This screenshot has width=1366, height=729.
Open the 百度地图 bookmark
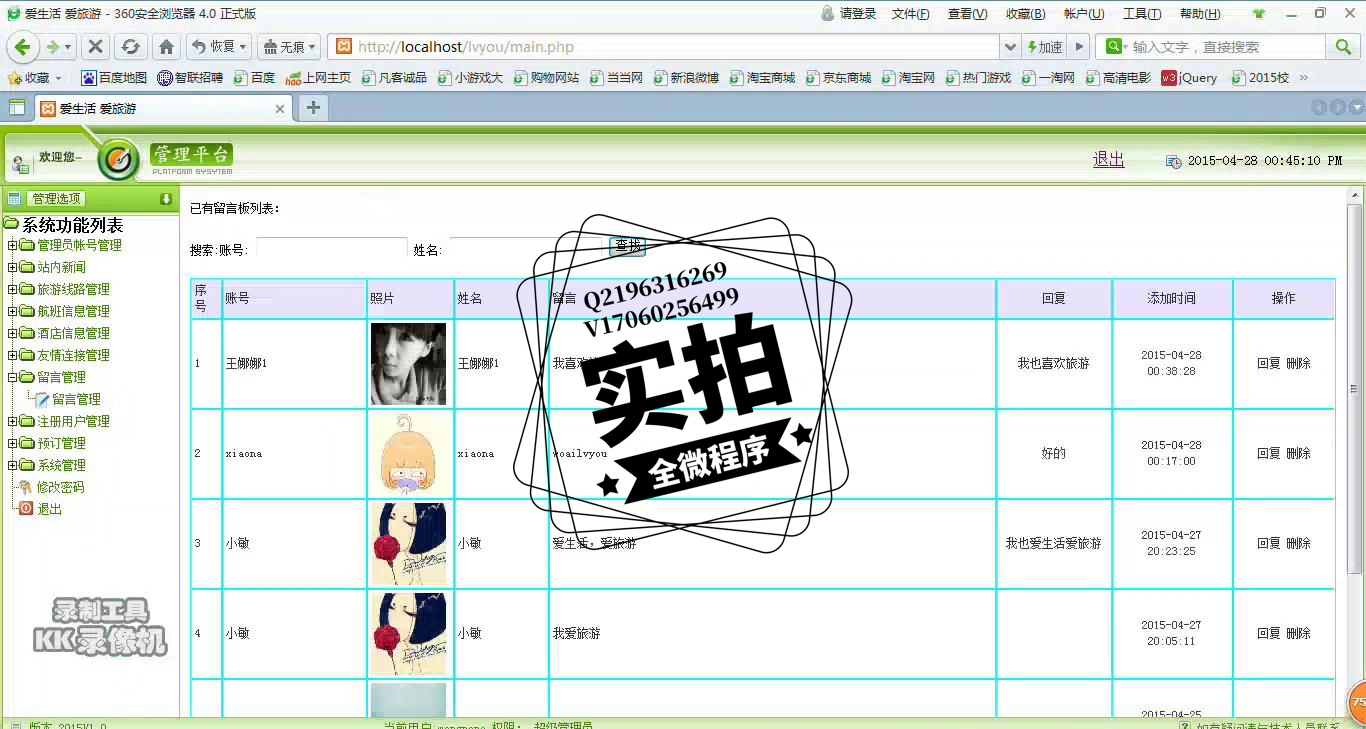pyautogui.click(x=114, y=77)
